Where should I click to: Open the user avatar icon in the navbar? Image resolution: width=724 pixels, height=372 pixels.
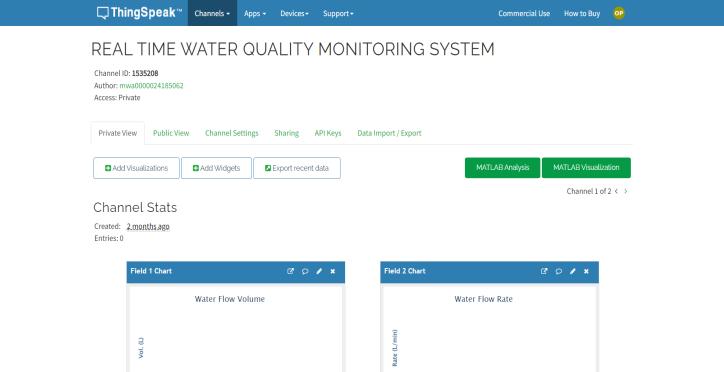[619, 13]
